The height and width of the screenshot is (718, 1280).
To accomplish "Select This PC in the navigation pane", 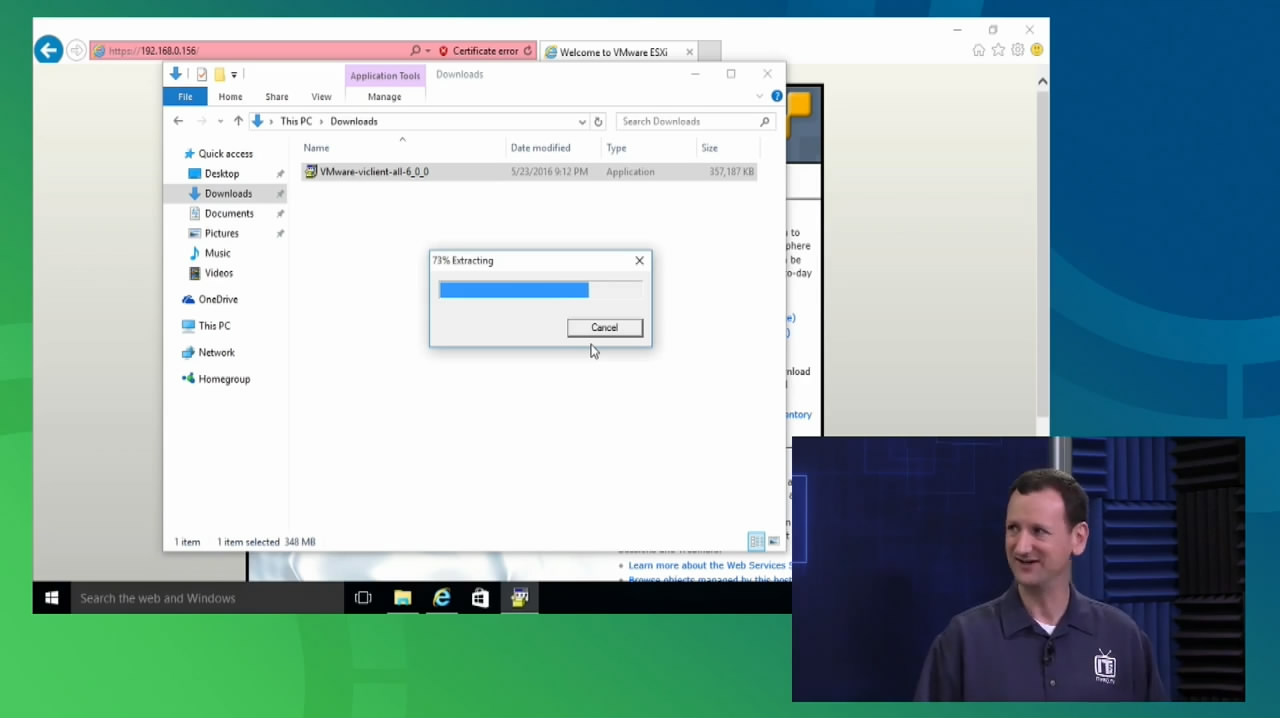I will 214,326.
